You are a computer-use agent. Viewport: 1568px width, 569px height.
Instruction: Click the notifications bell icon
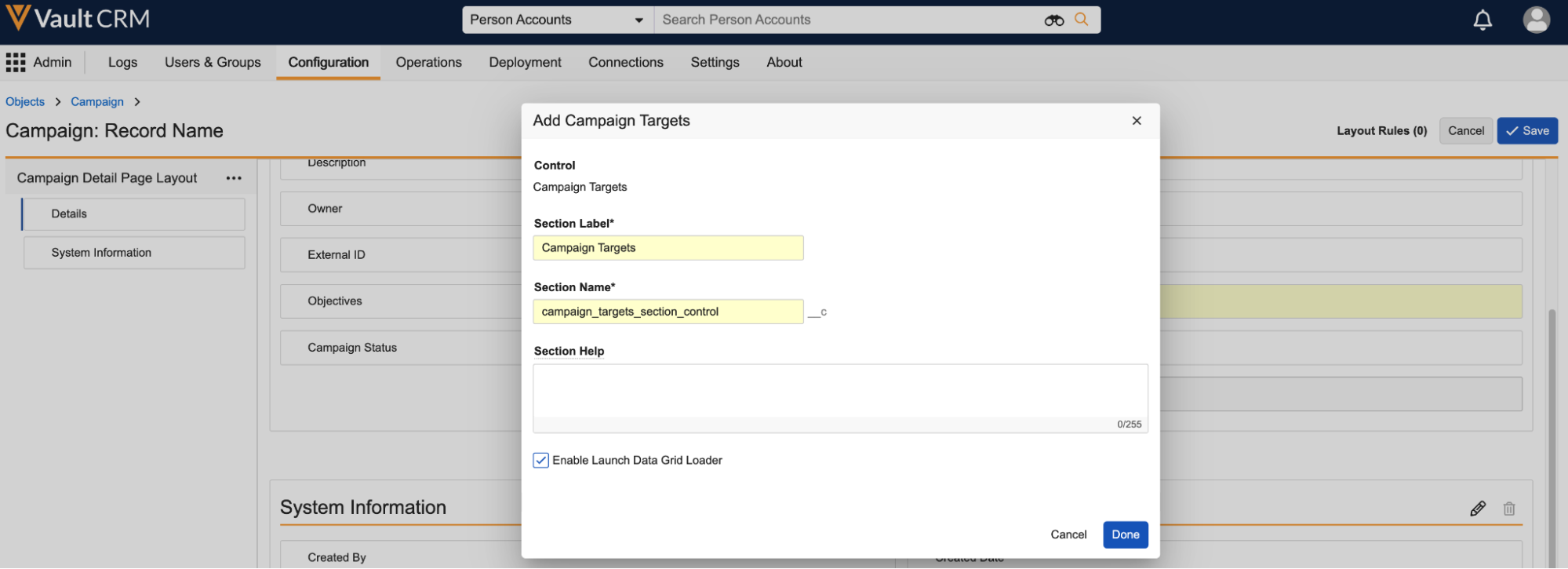(1482, 20)
